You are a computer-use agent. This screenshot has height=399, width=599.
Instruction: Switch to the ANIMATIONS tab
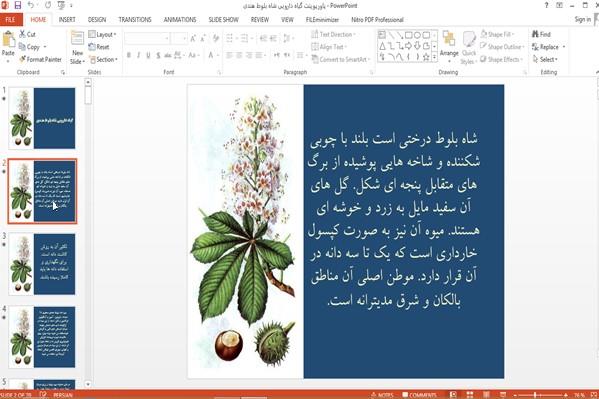click(180, 19)
